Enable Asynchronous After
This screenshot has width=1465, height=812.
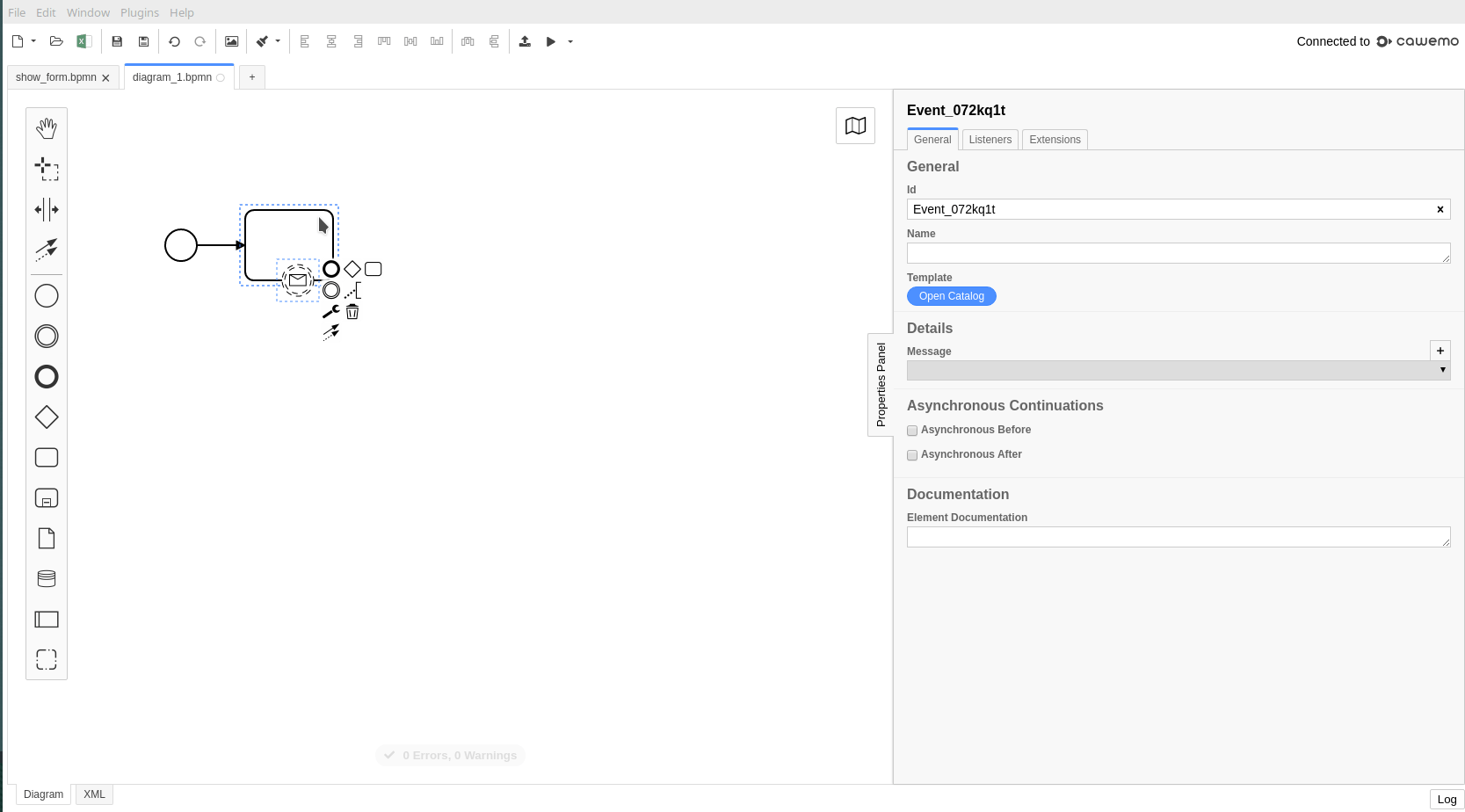[912, 455]
